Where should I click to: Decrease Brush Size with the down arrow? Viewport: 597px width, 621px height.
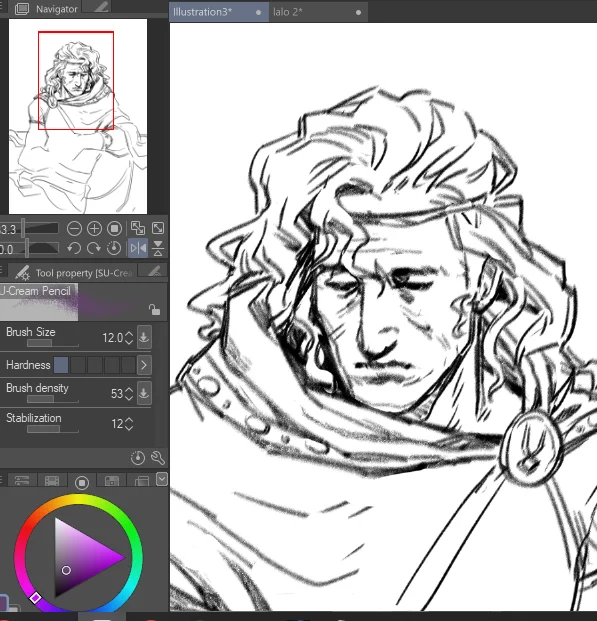point(129,342)
